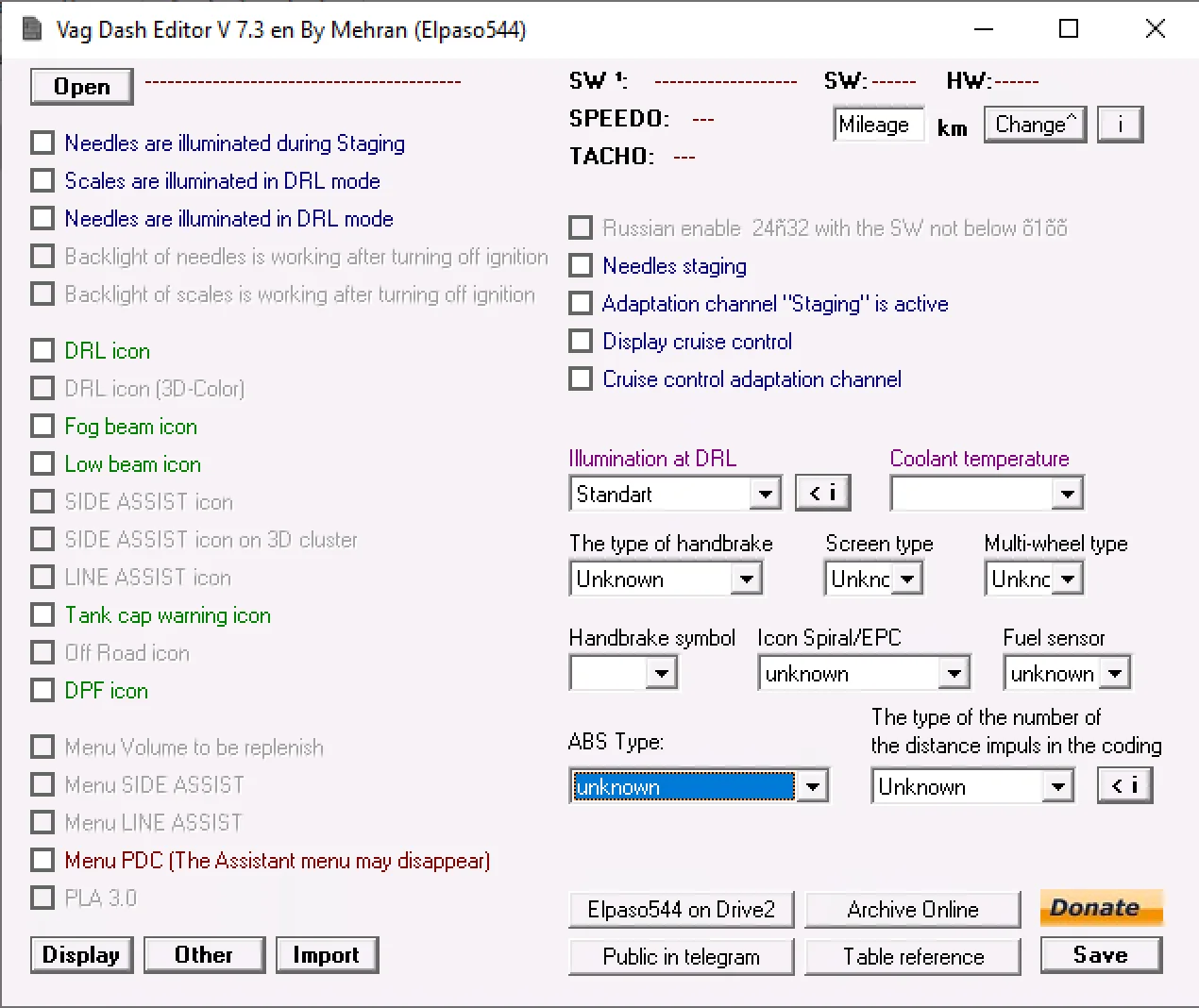Tick the Tank cap warning icon checkbox
1199x1008 pixels.
pos(42,615)
